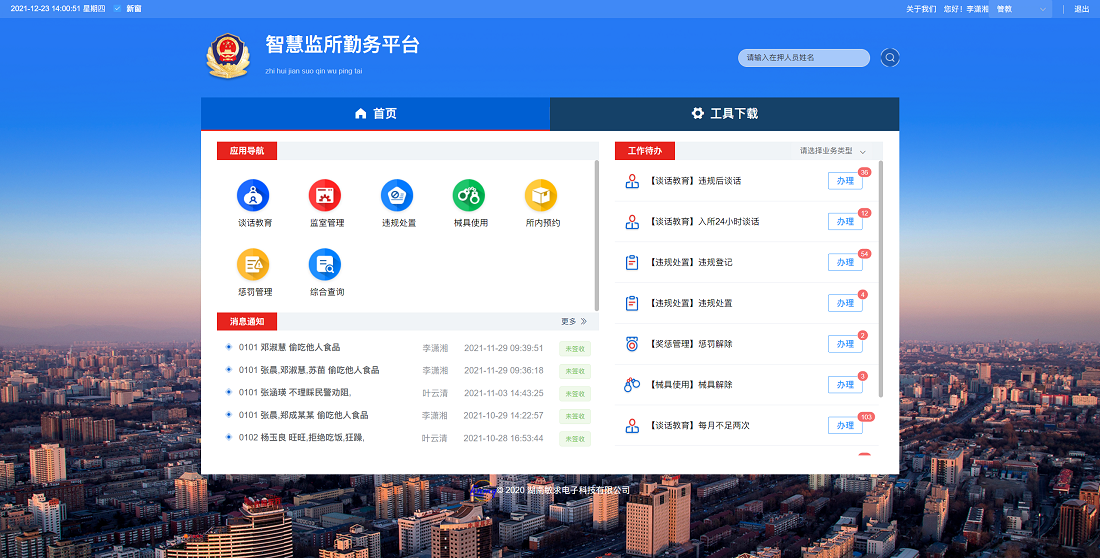The width and height of the screenshot is (1100, 558).
Task: Open the 械具使用 handcuffs icon
Action: tap(469, 196)
